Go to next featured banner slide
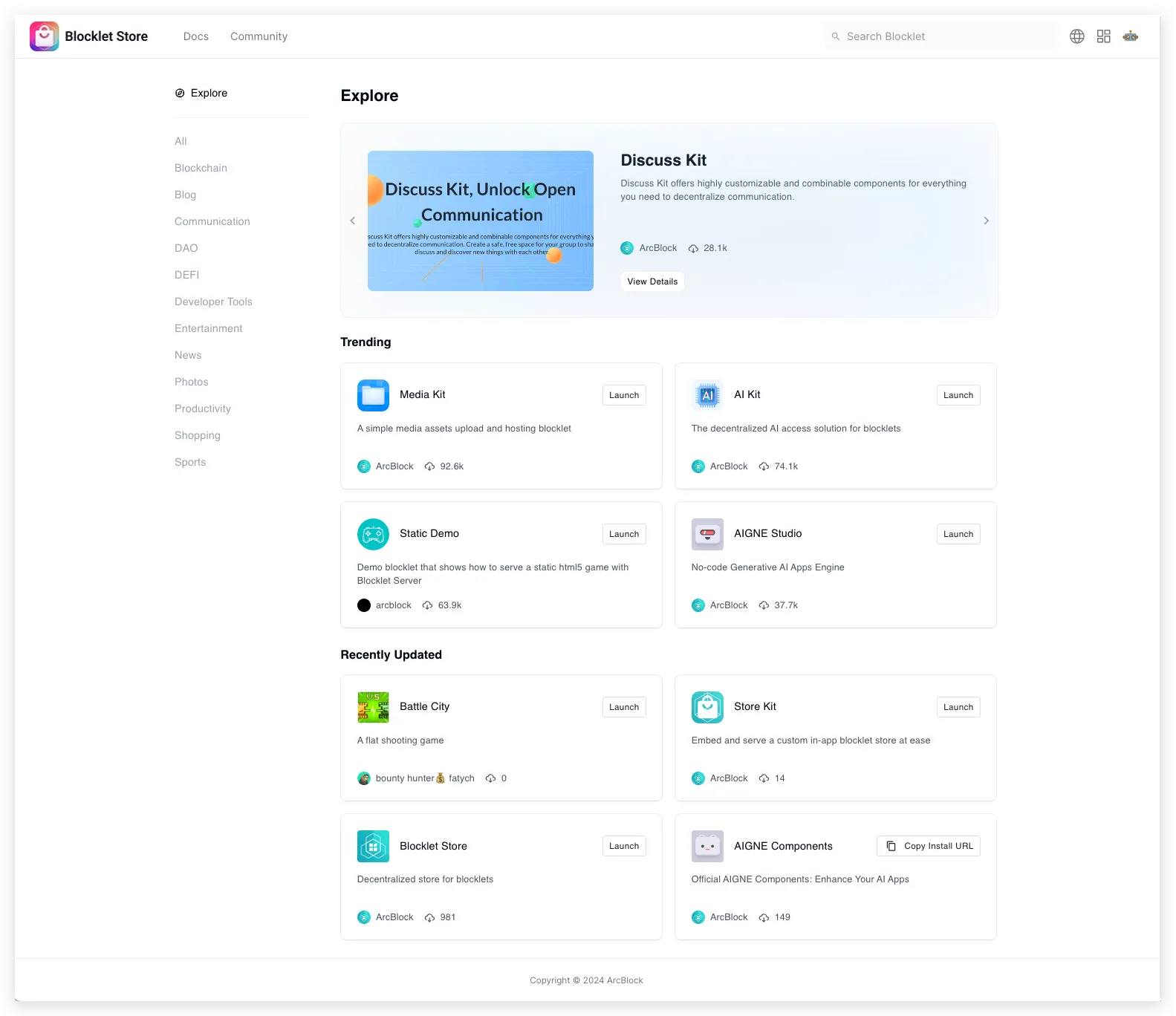The image size is (1176, 1016). pyautogui.click(x=986, y=221)
